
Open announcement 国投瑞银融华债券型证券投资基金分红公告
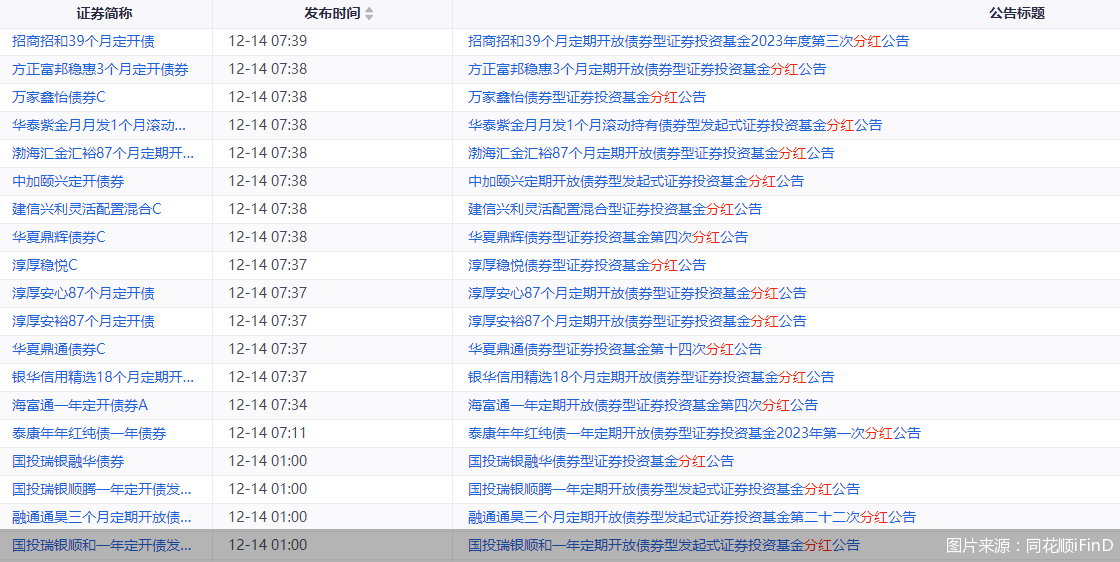tap(601, 461)
